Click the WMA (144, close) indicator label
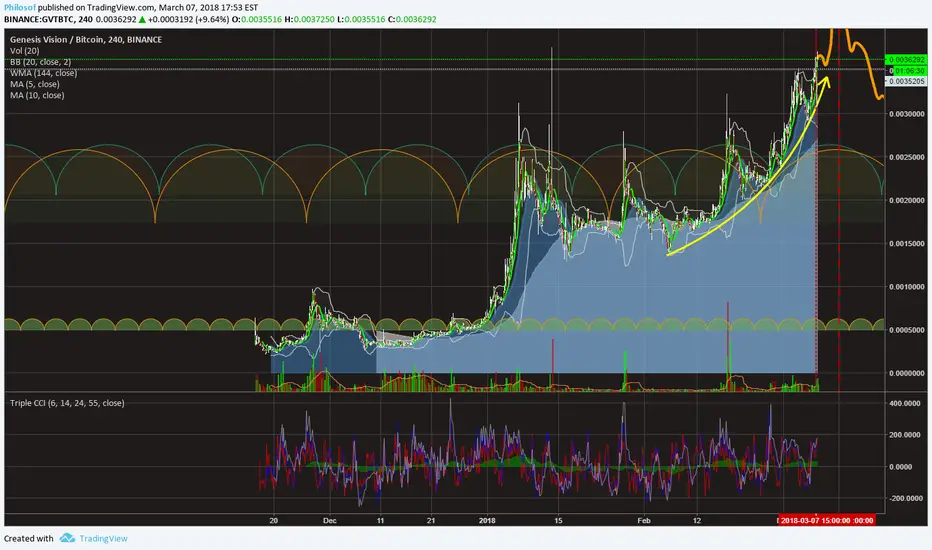Image resolution: width=932 pixels, height=550 pixels. click(43, 73)
